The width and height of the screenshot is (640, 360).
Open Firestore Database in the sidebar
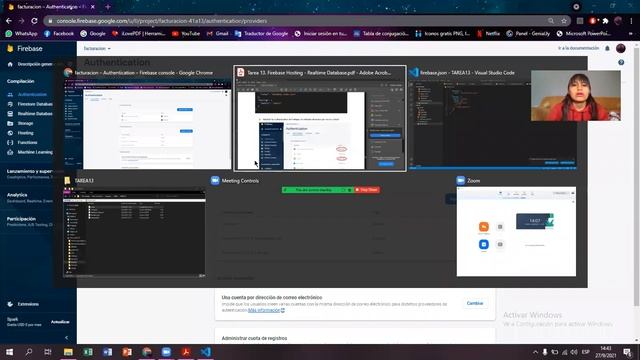point(29,104)
